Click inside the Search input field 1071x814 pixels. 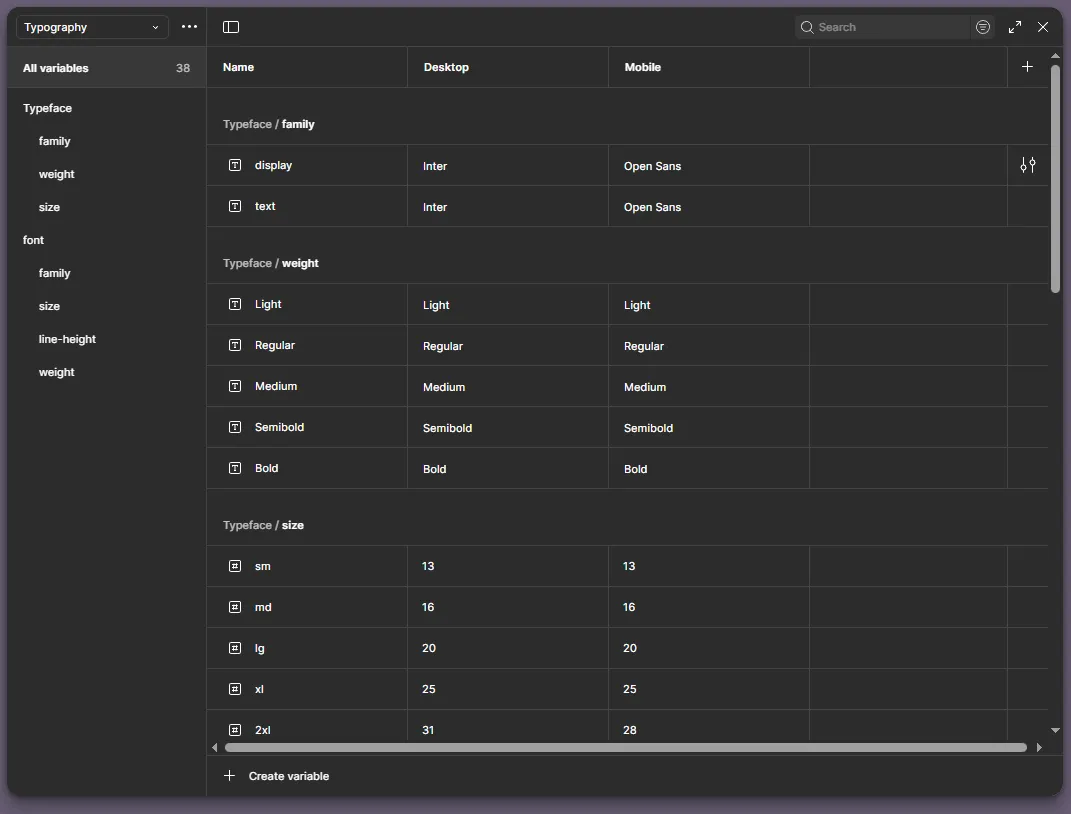[x=880, y=27]
